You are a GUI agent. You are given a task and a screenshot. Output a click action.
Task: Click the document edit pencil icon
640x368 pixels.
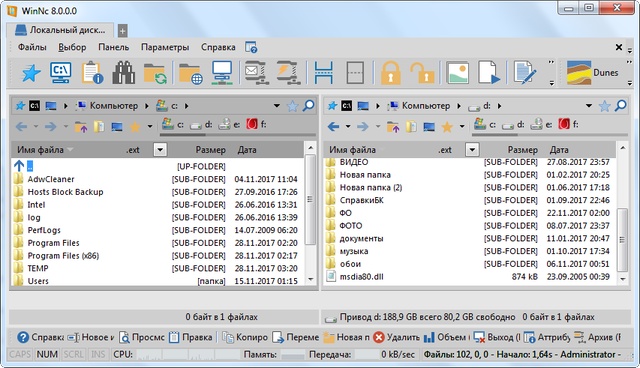pos(524,73)
